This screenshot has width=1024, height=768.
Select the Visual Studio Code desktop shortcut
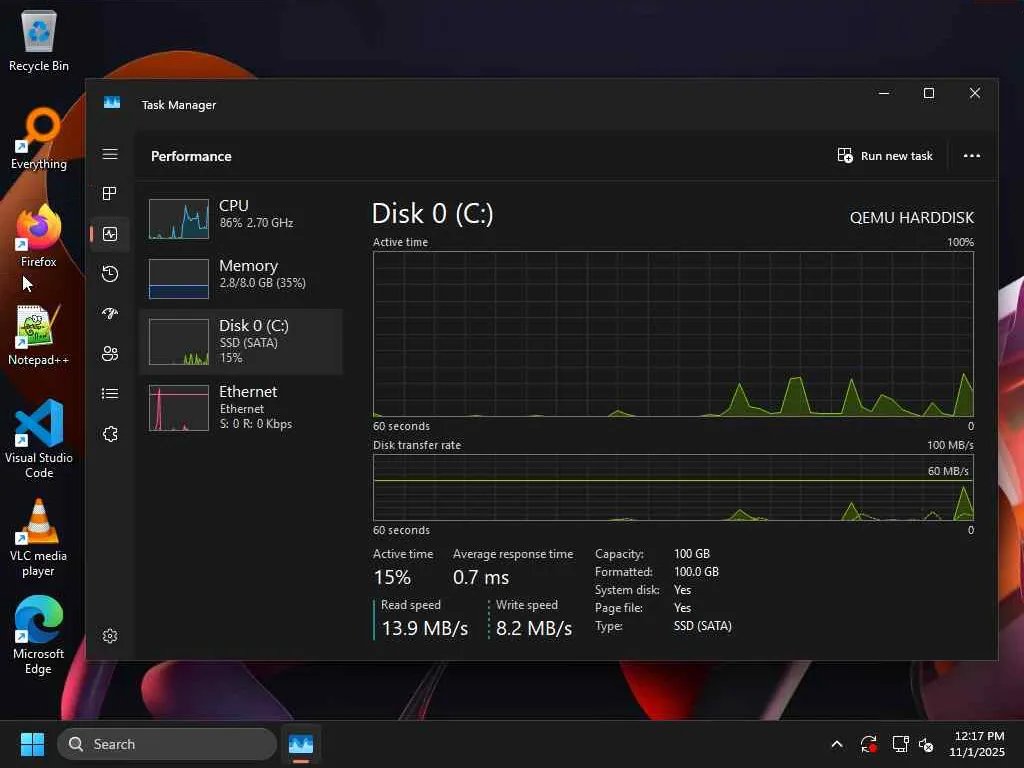(x=39, y=439)
